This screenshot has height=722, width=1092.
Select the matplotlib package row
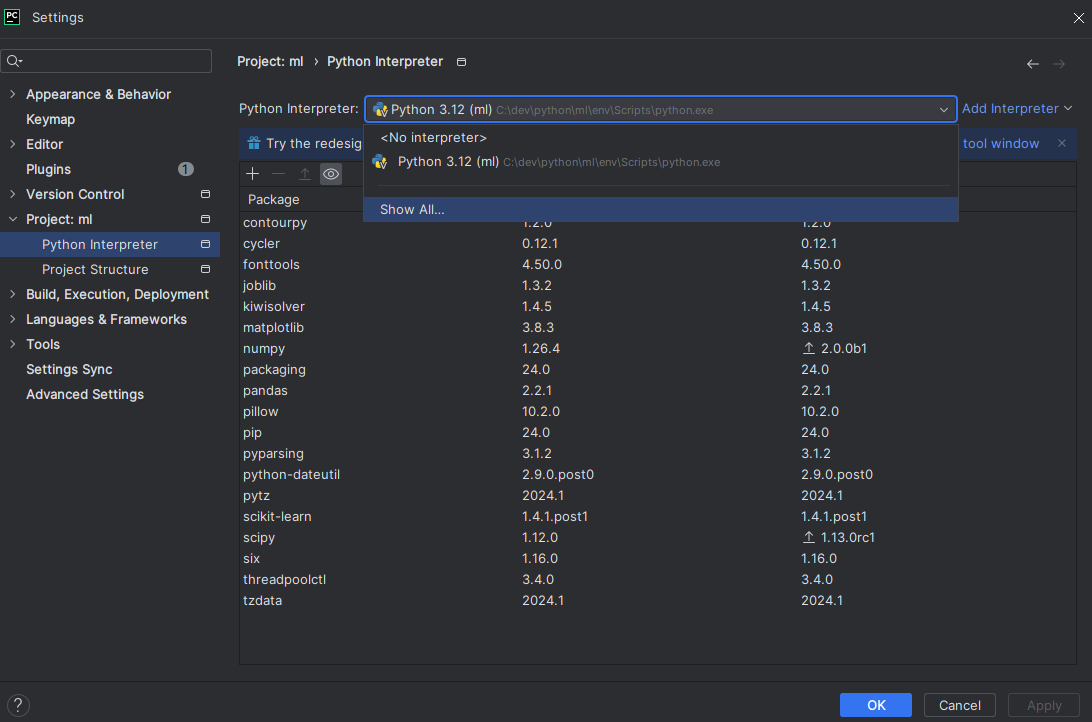658,327
